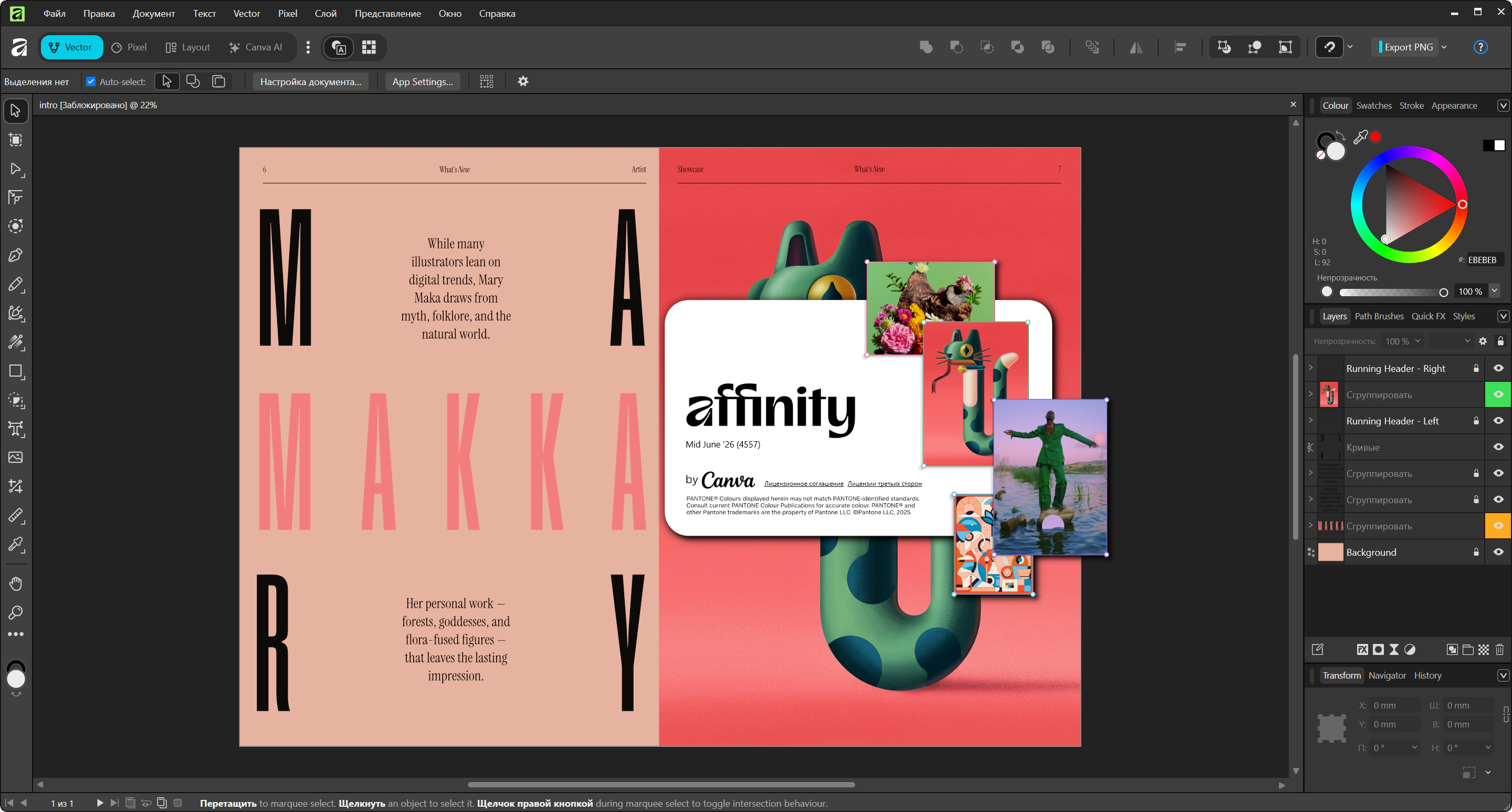Unlock the Background layer

pos(1476,552)
